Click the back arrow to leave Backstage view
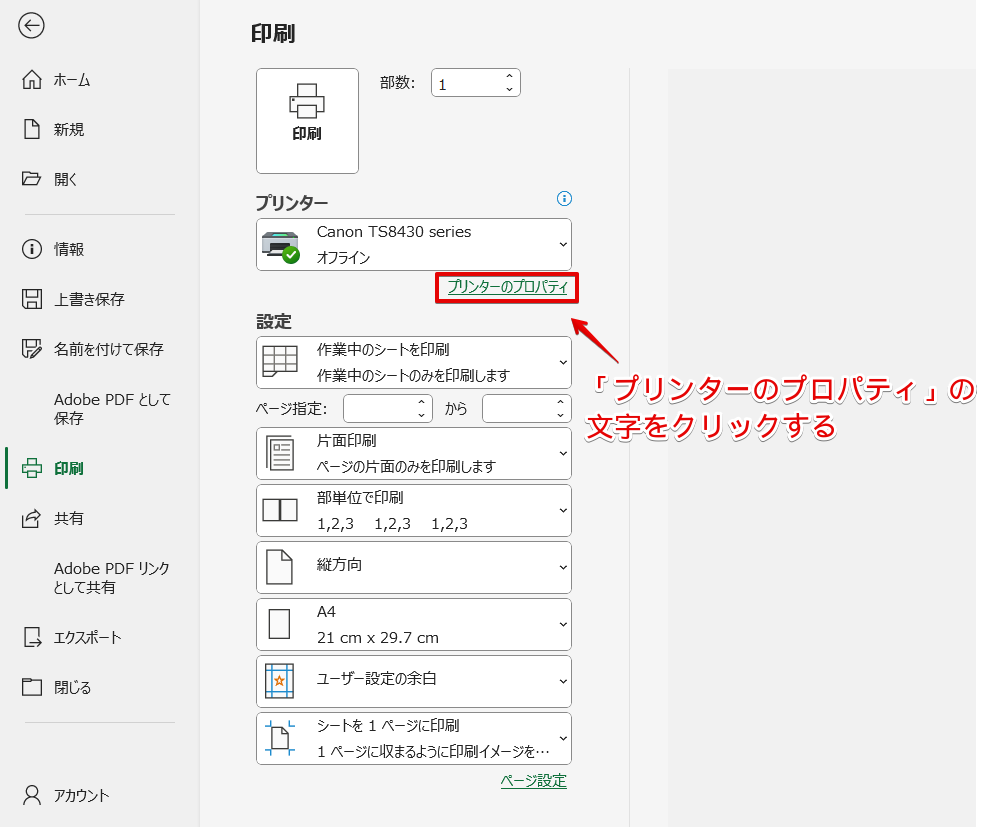Screen dimensions: 983x827 (x=31, y=26)
